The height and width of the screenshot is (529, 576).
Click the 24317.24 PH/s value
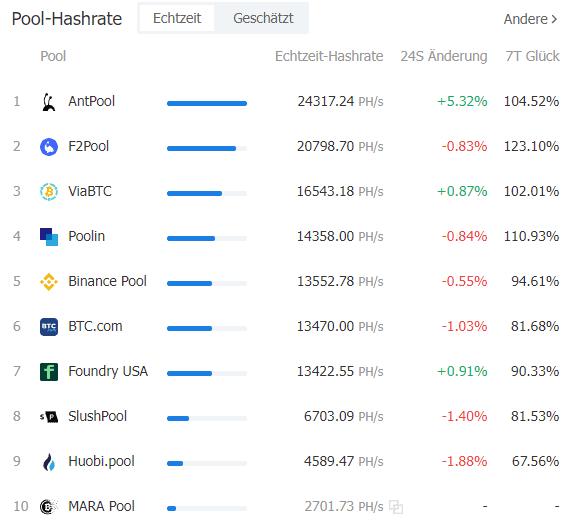(x=340, y=101)
